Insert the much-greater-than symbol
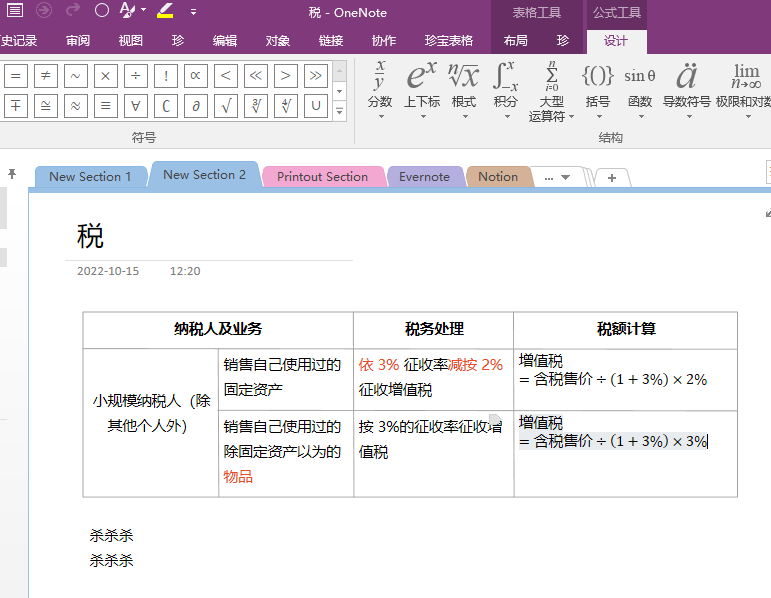The width and height of the screenshot is (771, 598). coord(316,76)
